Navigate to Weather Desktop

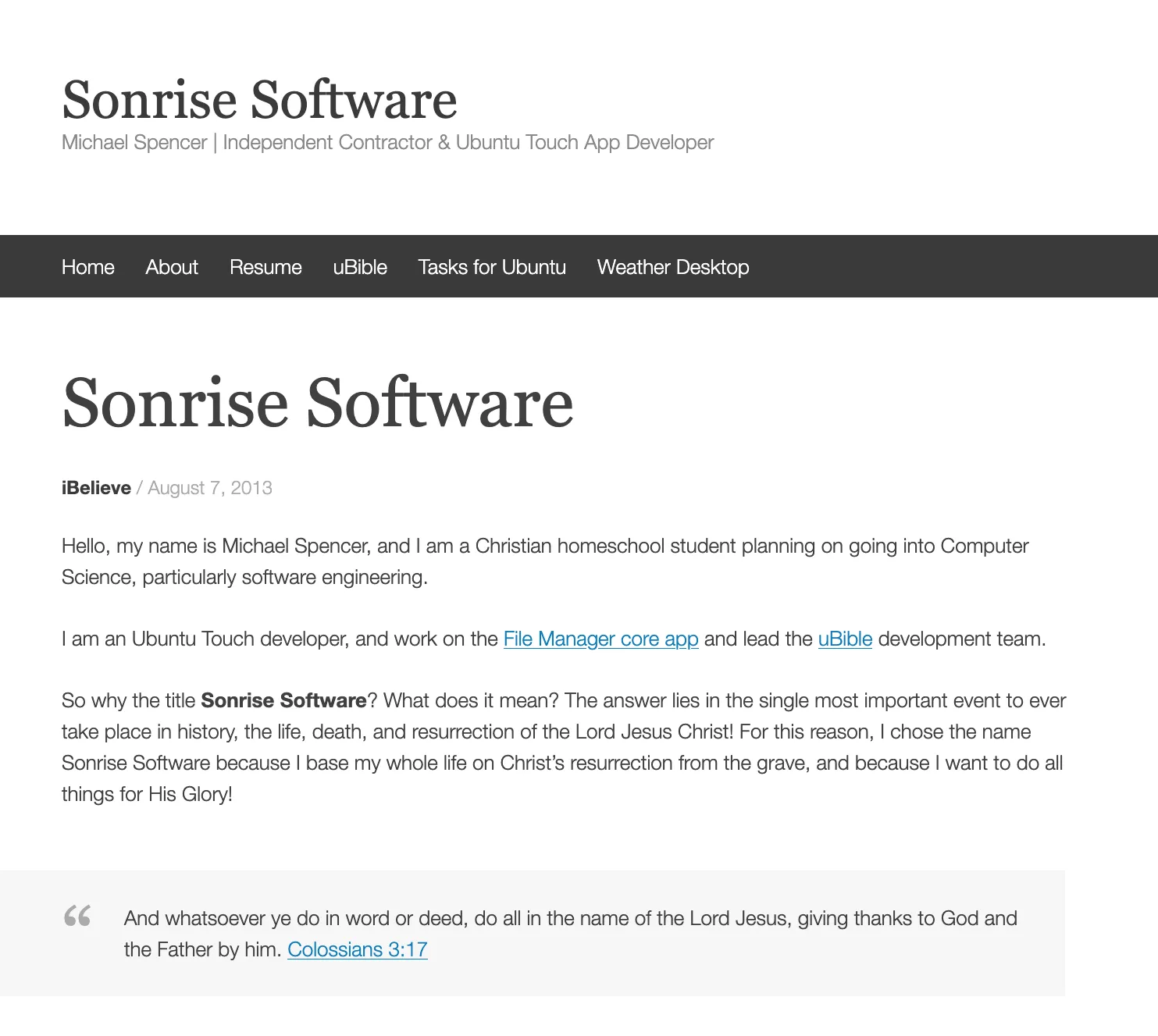pos(673,267)
